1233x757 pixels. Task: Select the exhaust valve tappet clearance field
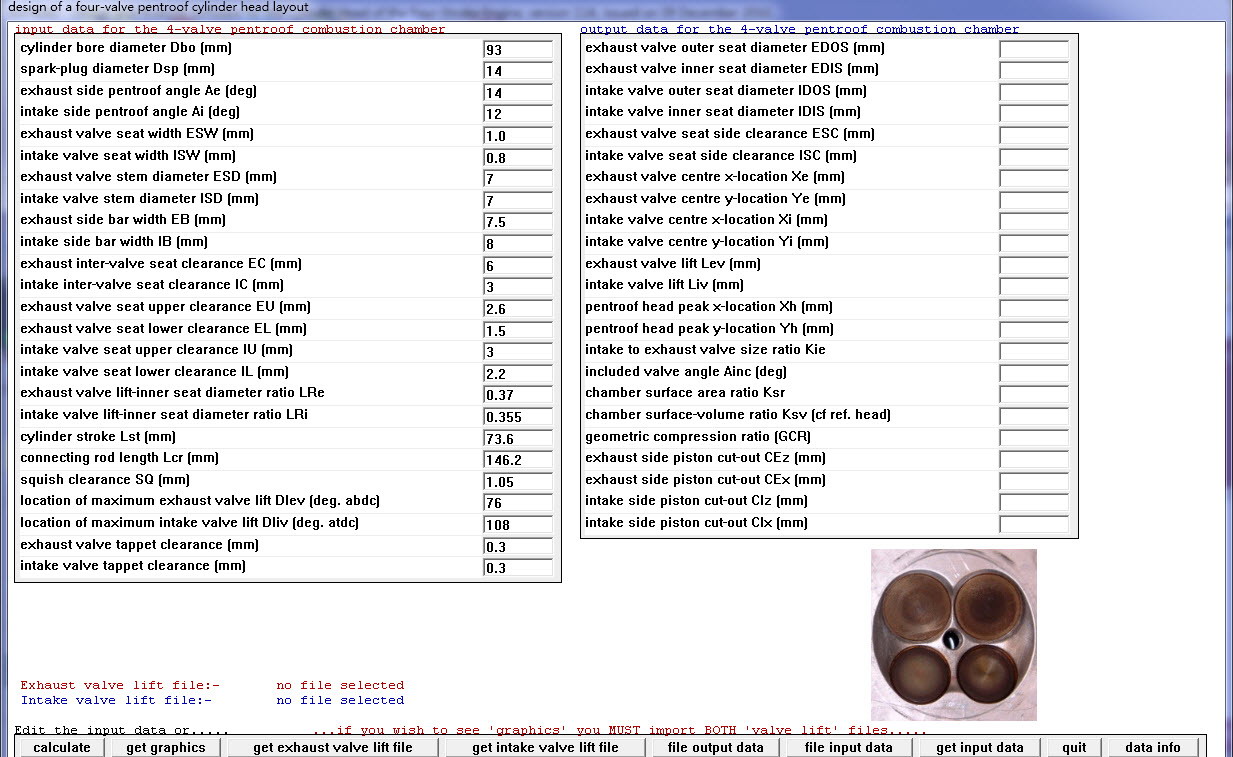click(x=518, y=547)
